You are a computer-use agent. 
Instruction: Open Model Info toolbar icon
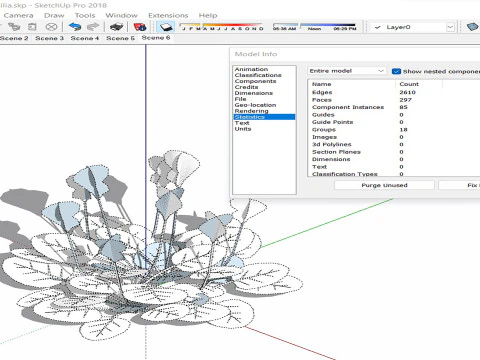140,27
